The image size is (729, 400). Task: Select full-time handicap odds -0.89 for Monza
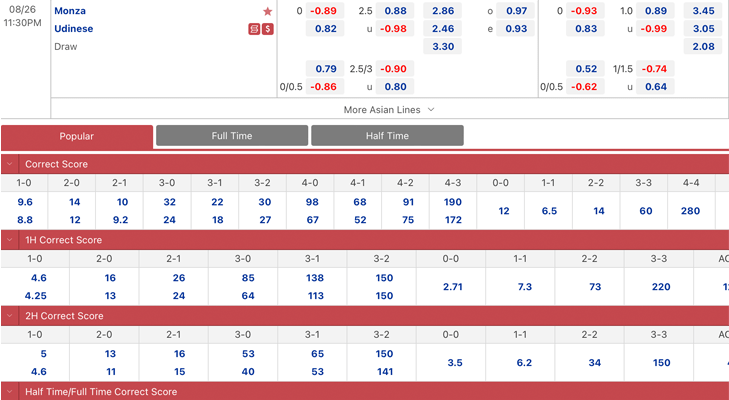pyautogui.click(x=325, y=11)
